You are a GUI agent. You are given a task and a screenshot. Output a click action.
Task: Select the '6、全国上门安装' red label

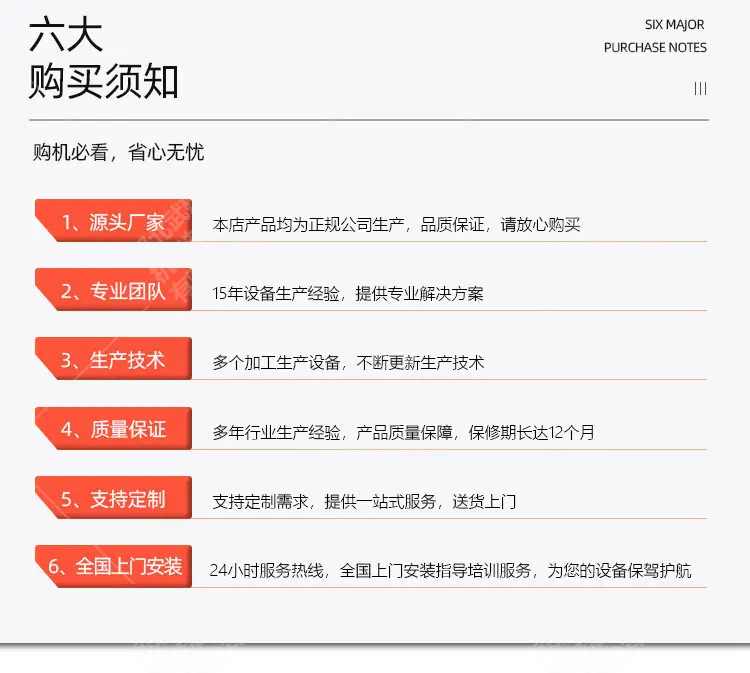pyautogui.click(x=113, y=566)
